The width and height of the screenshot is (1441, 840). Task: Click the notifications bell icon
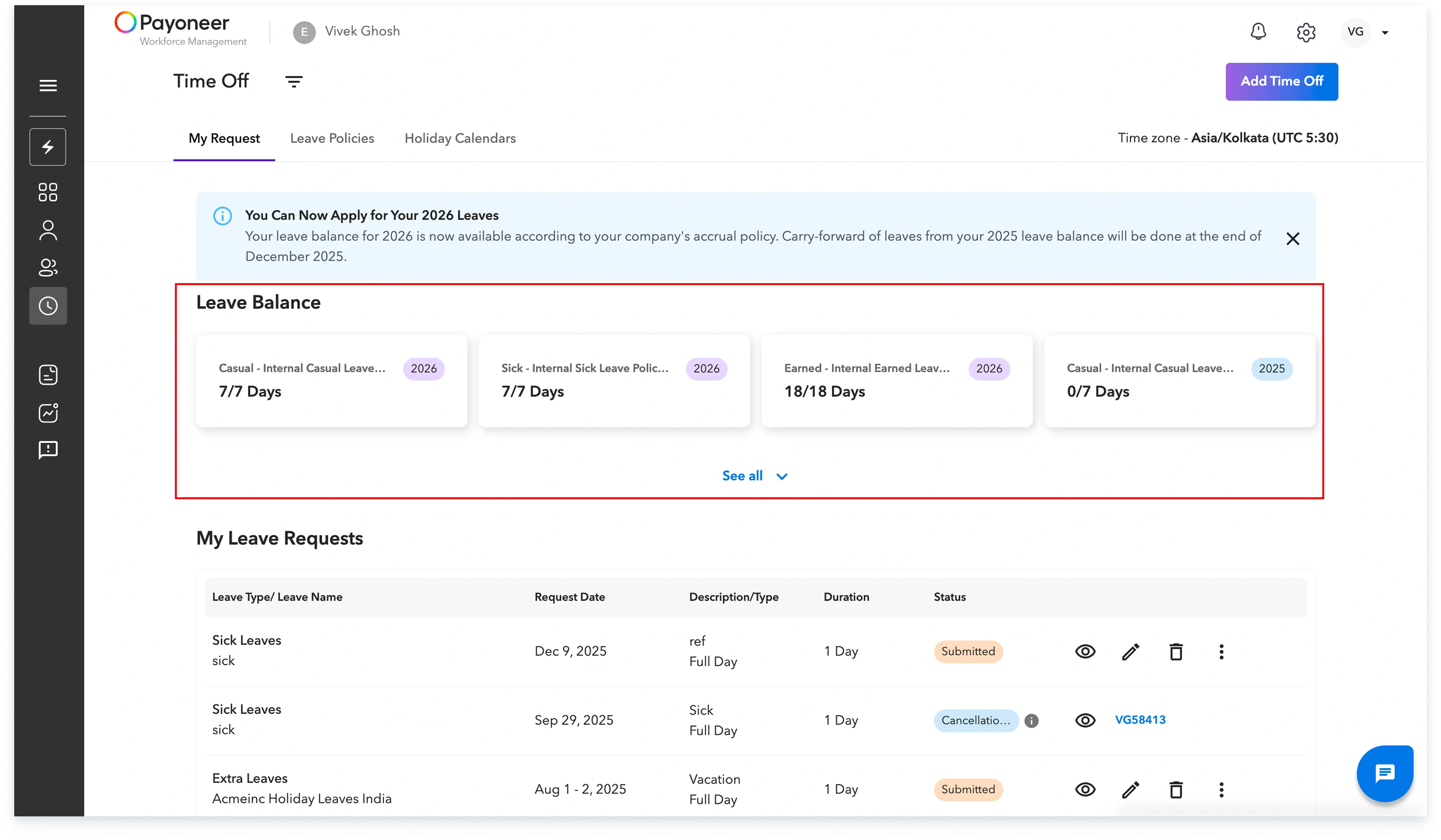(x=1258, y=31)
